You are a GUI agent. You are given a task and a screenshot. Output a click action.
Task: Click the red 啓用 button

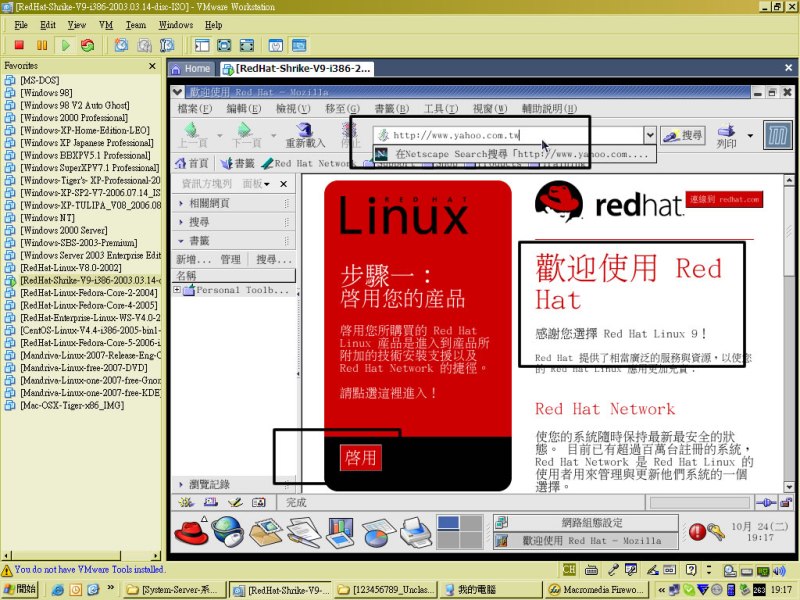[x=360, y=457]
